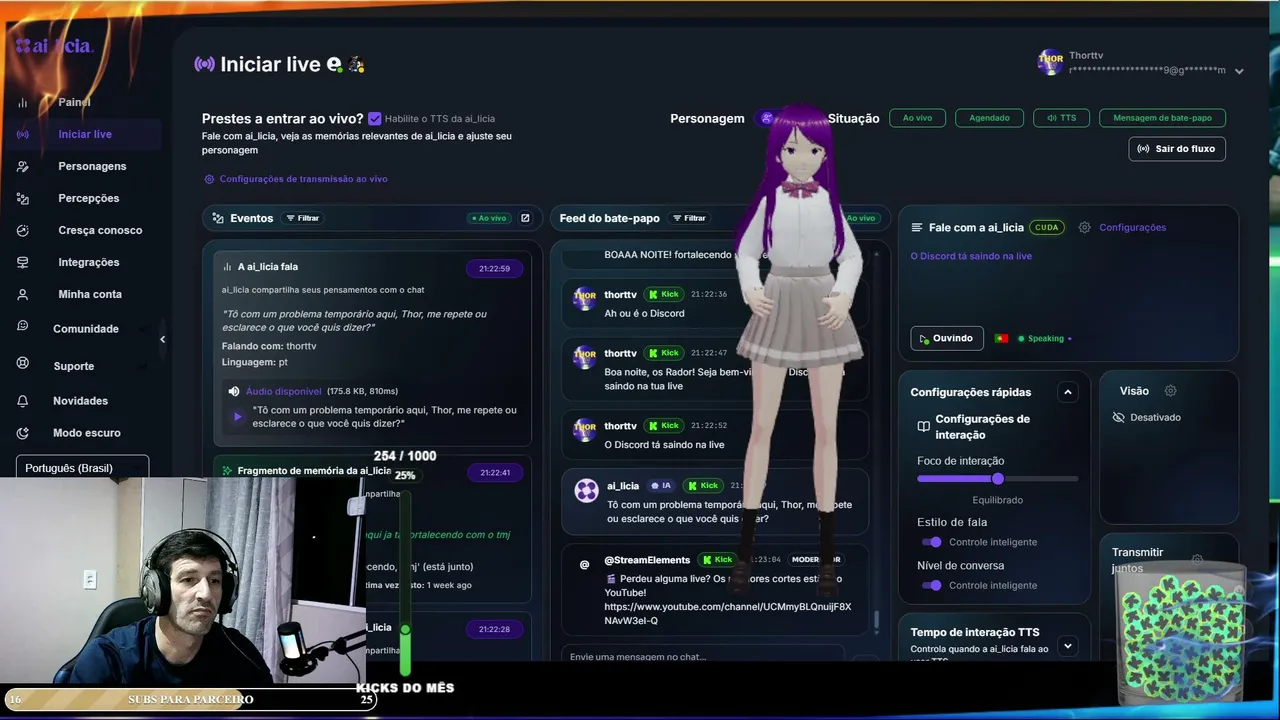The image size is (1280, 720).
Task: Collapse the sidebar with the arrow
Action: point(162,339)
